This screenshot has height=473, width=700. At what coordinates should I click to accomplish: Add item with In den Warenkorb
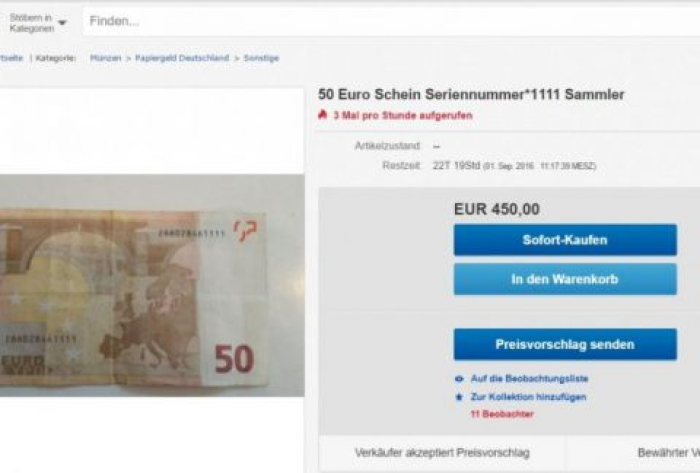(x=565, y=279)
